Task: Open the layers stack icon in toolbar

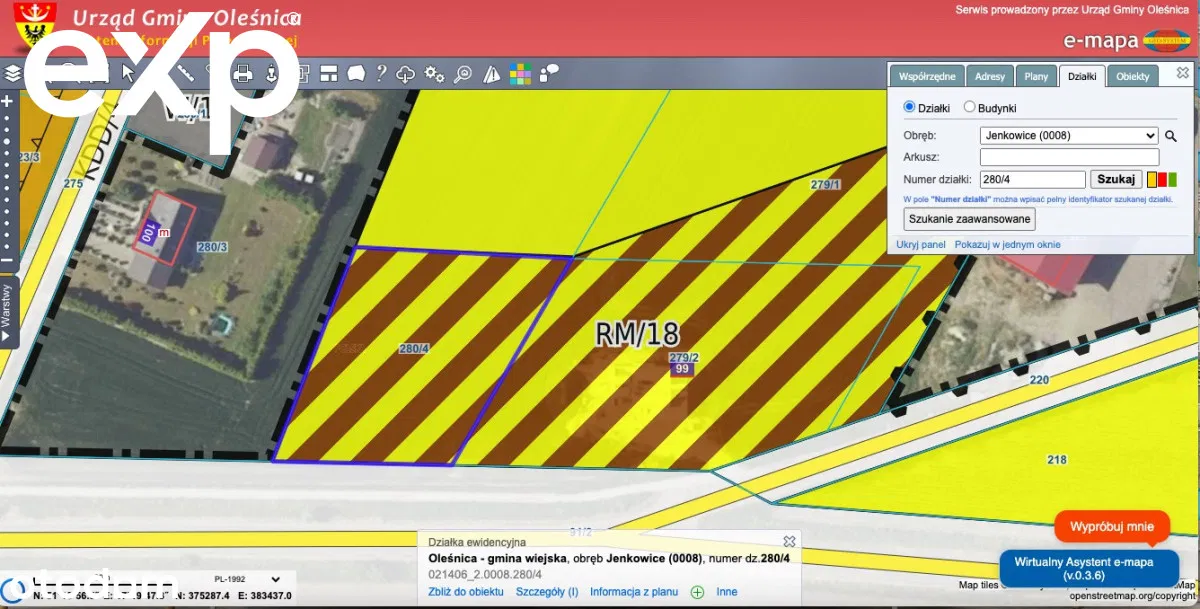Action: [12, 73]
